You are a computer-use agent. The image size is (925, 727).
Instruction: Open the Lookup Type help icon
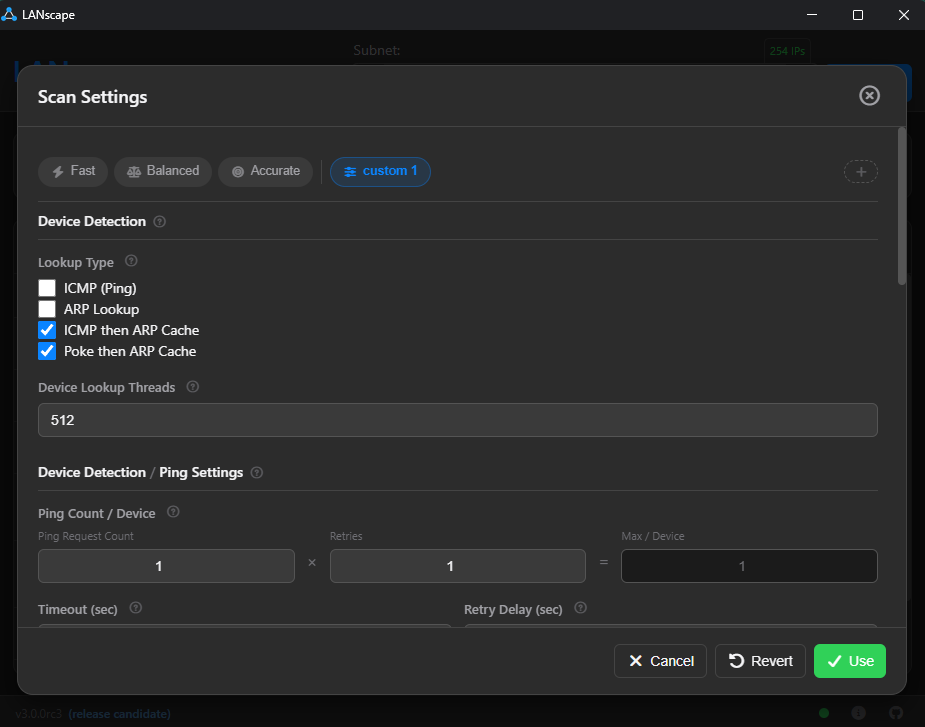[131, 262]
